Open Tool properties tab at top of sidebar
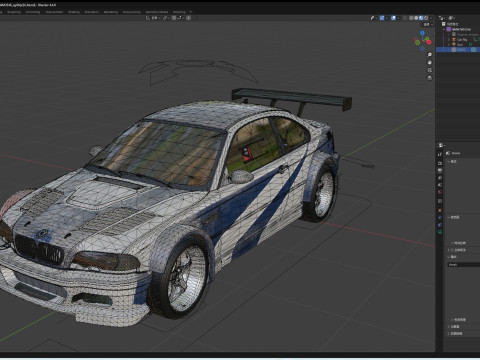Image resolution: width=480 pixels, height=360 pixels. (x=440, y=154)
